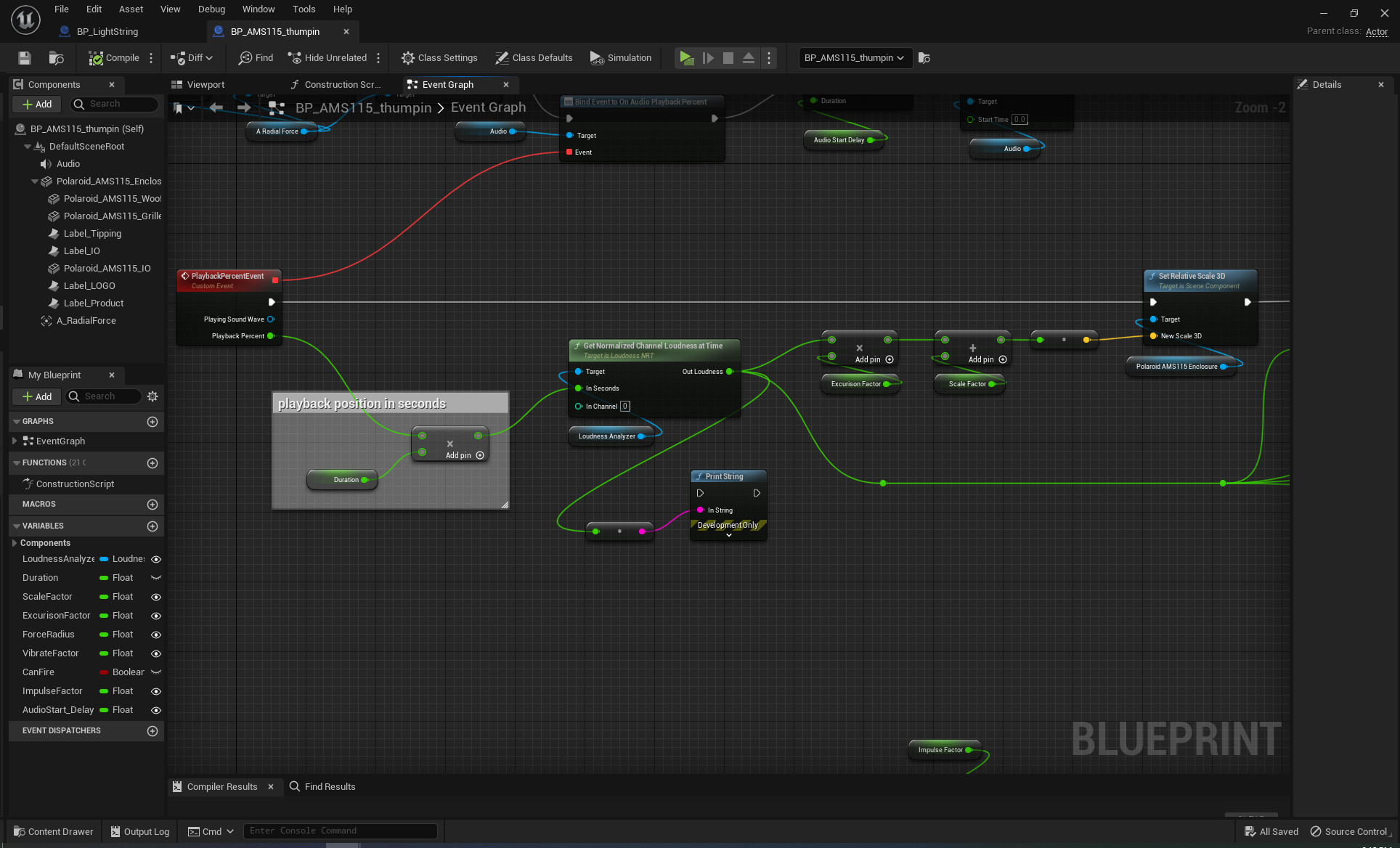The width and height of the screenshot is (1400, 848).
Task: Click the Find tool
Action: [256, 58]
